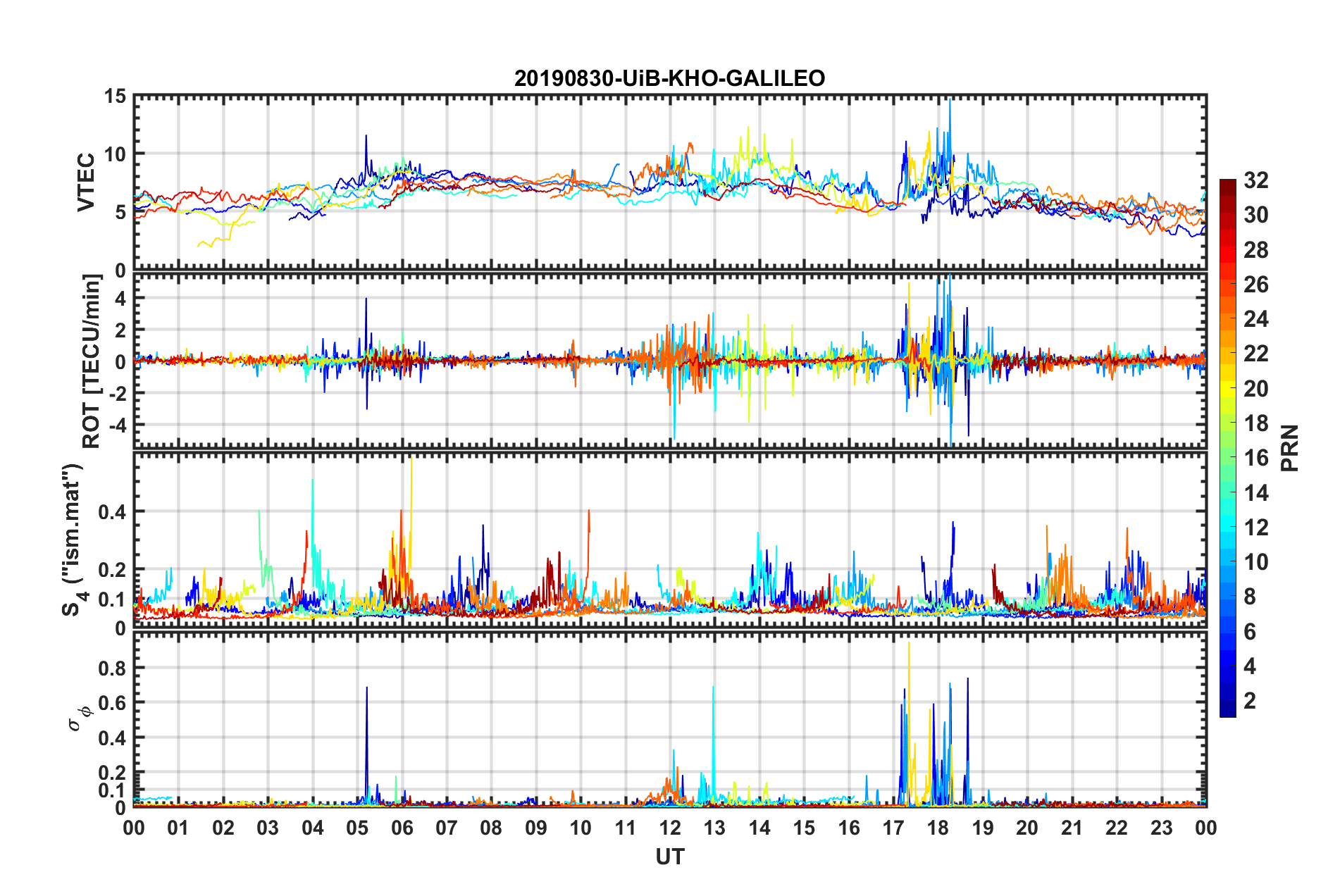Click UT axis tick label 05
The width and height of the screenshot is (1340, 896).
(357, 828)
